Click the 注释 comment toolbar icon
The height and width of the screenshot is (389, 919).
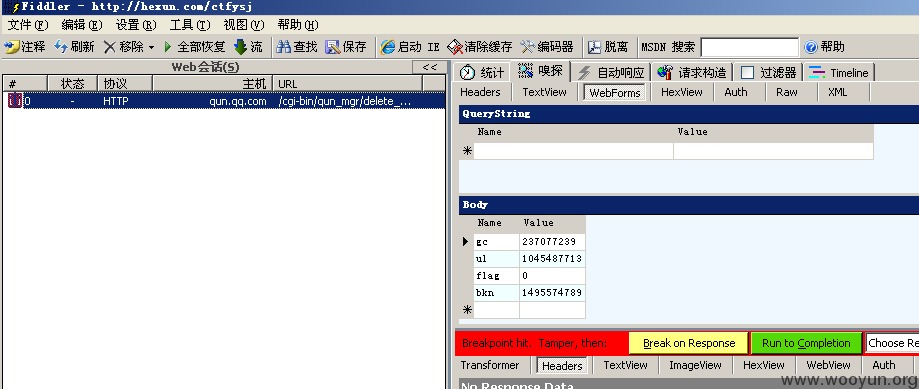tap(12, 47)
